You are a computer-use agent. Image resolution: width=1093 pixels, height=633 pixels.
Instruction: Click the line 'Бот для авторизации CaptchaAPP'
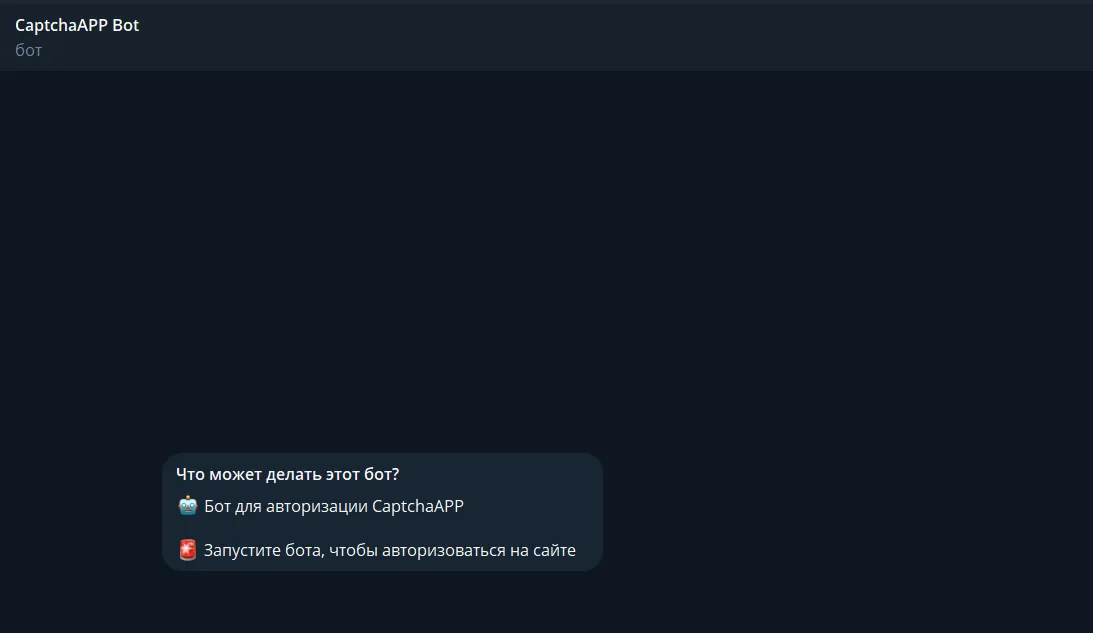click(x=334, y=506)
